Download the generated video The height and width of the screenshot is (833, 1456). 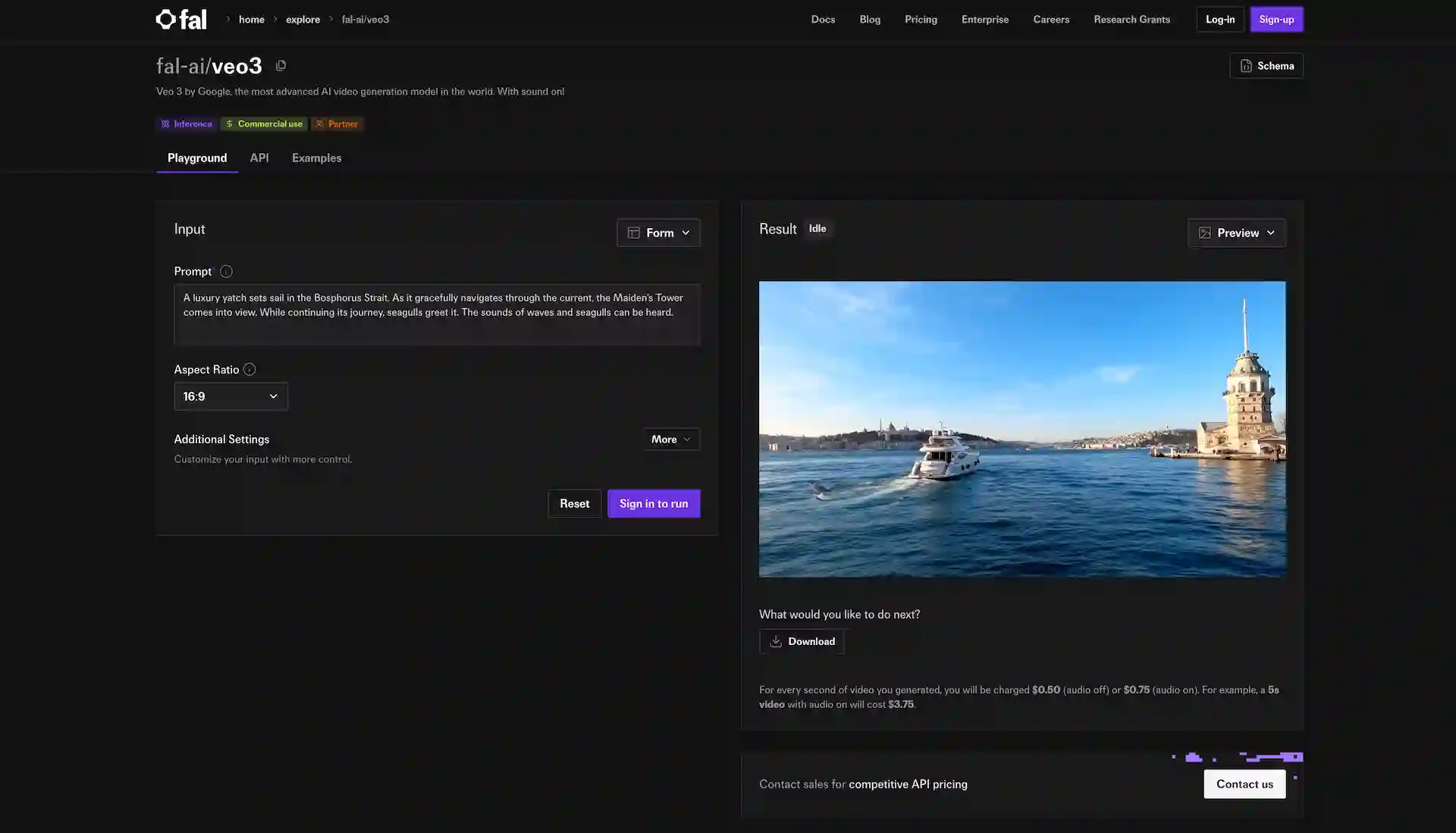802,641
